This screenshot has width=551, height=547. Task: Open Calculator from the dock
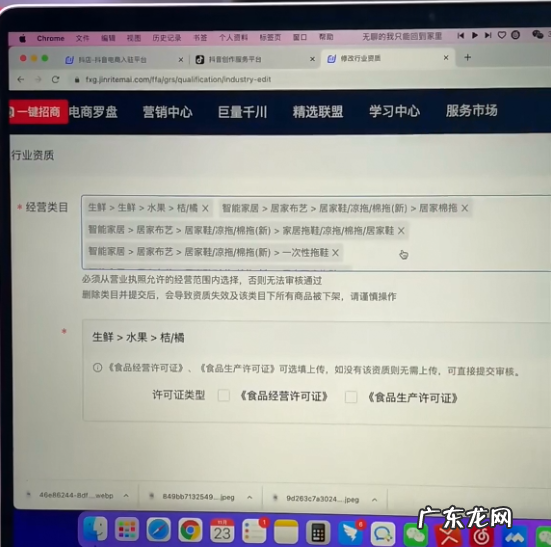click(x=318, y=533)
